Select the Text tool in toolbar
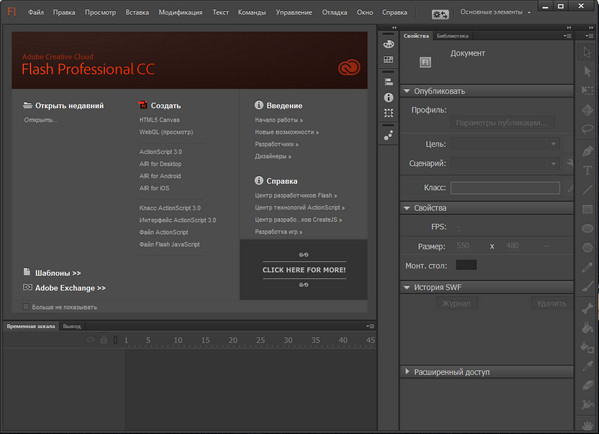Image resolution: width=599 pixels, height=434 pixels. click(587, 170)
